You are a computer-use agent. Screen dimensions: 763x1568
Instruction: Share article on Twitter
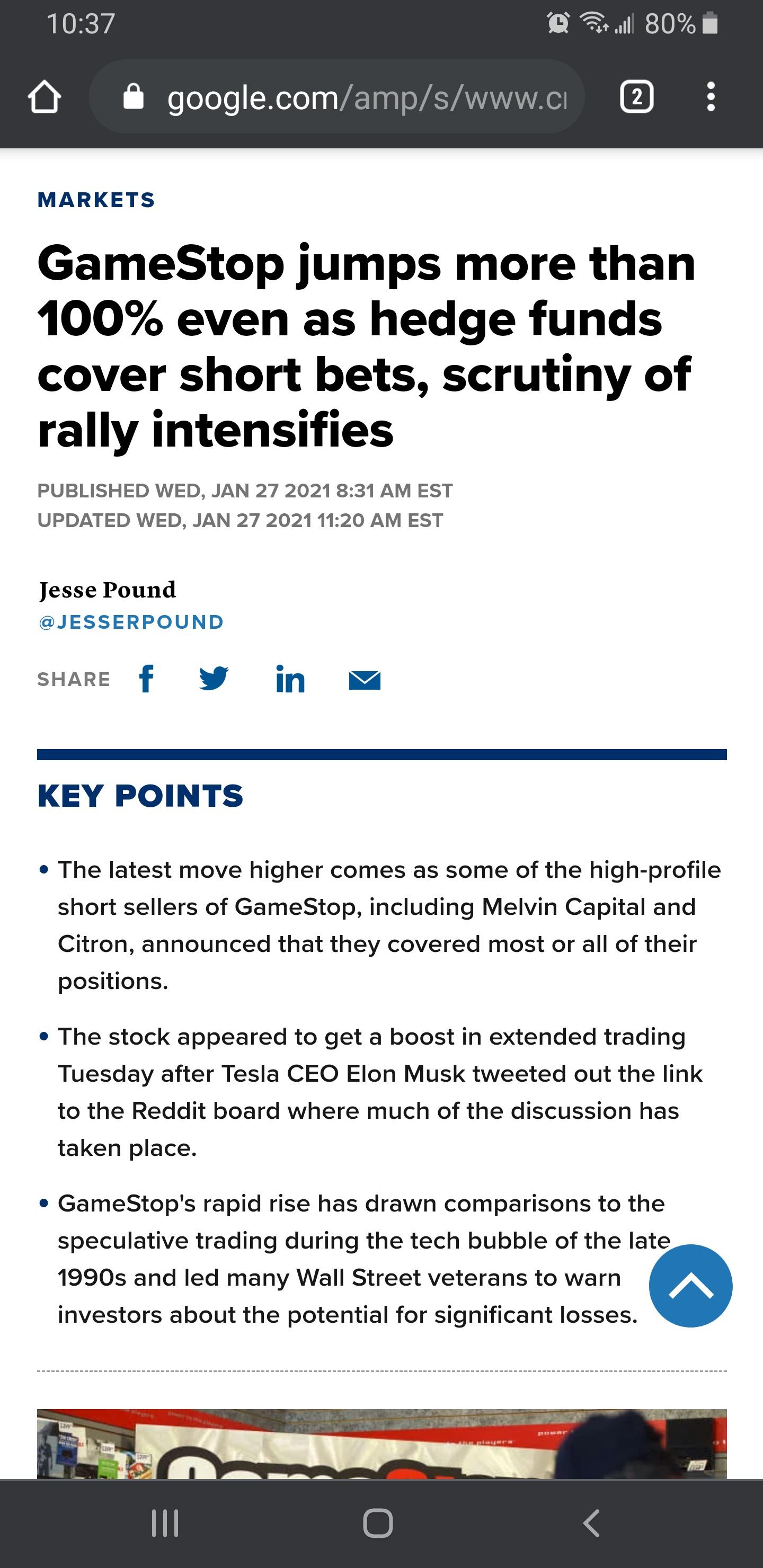pyautogui.click(x=214, y=679)
